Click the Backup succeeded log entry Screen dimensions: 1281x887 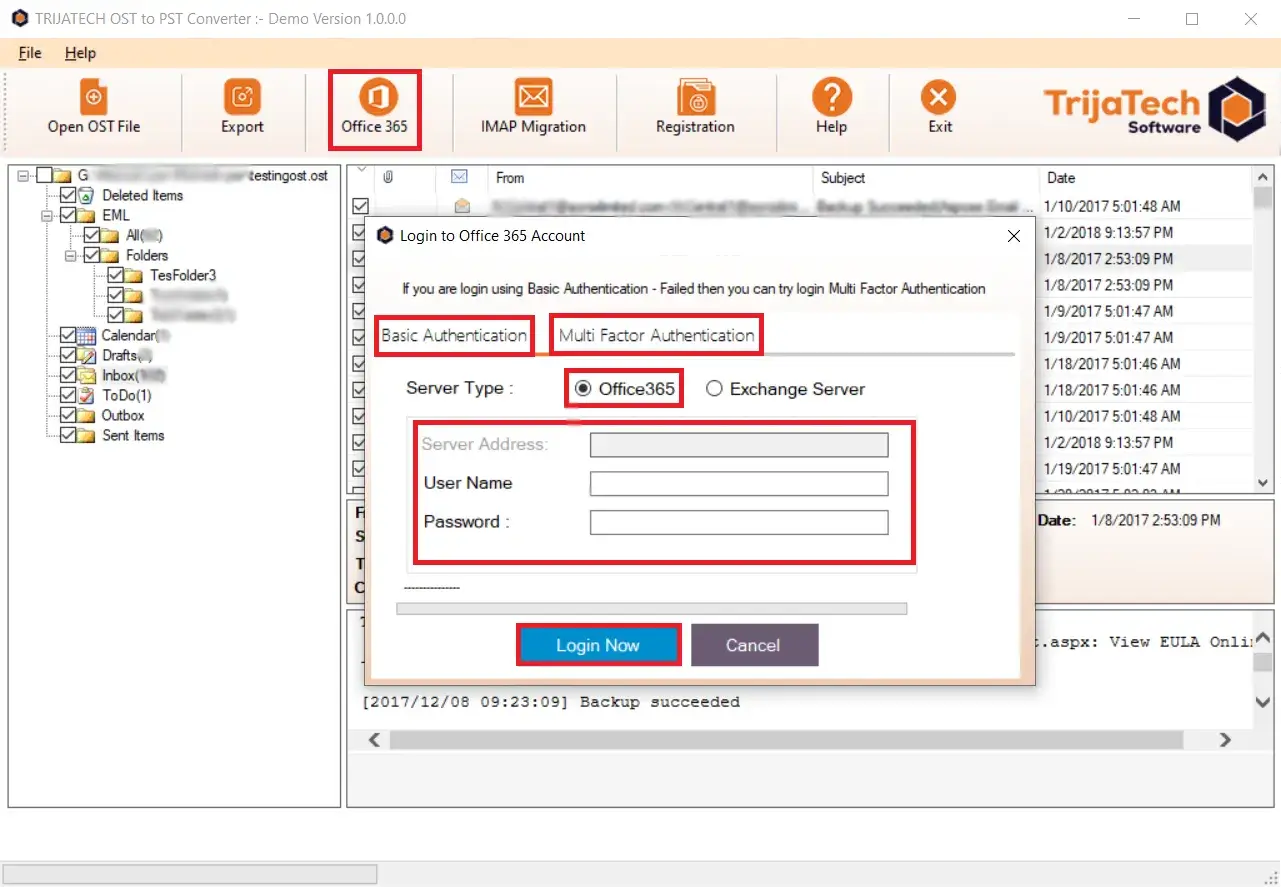point(551,702)
